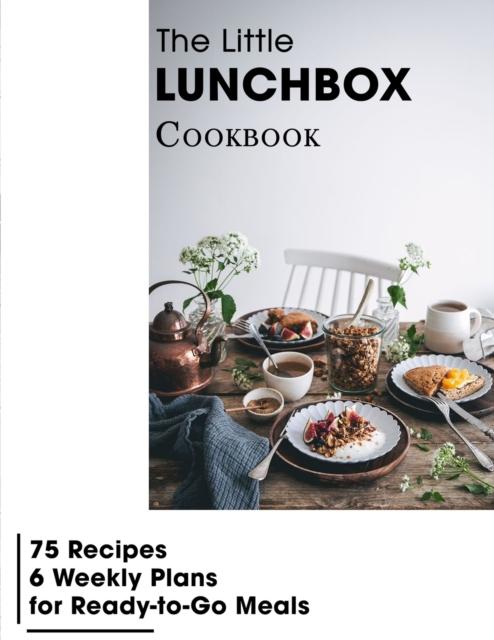Screen dimensions: 494x640
Task: Select the glass jar of granola
Action: (x=354, y=352)
